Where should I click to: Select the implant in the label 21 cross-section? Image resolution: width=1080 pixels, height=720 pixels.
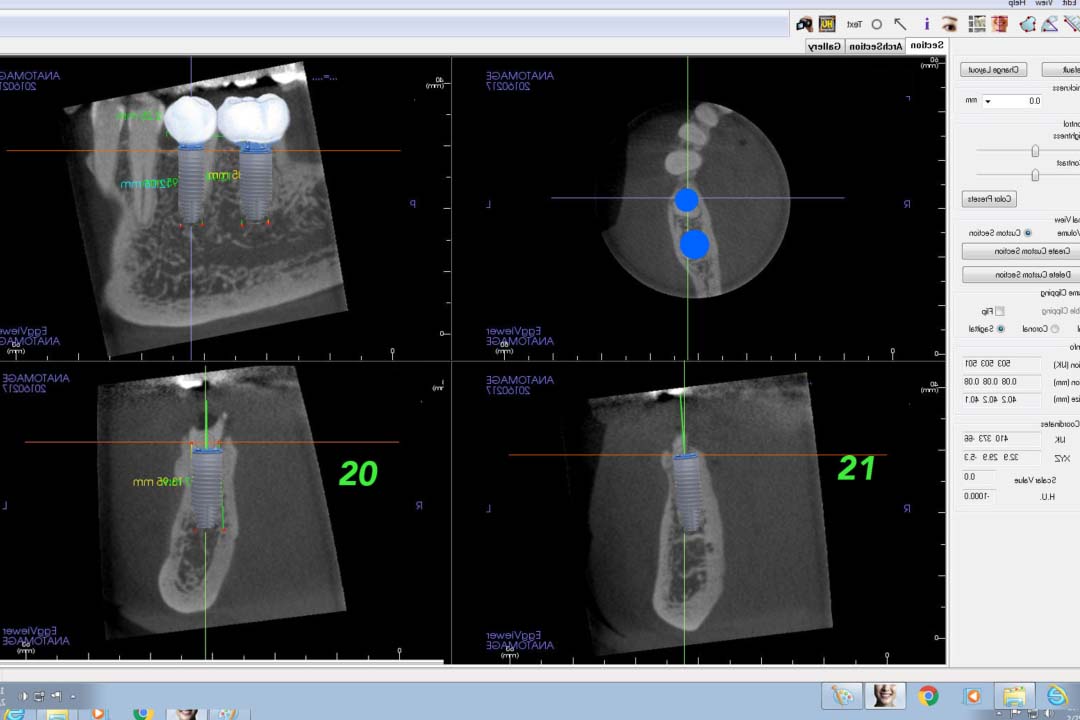click(x=686, y=492)
